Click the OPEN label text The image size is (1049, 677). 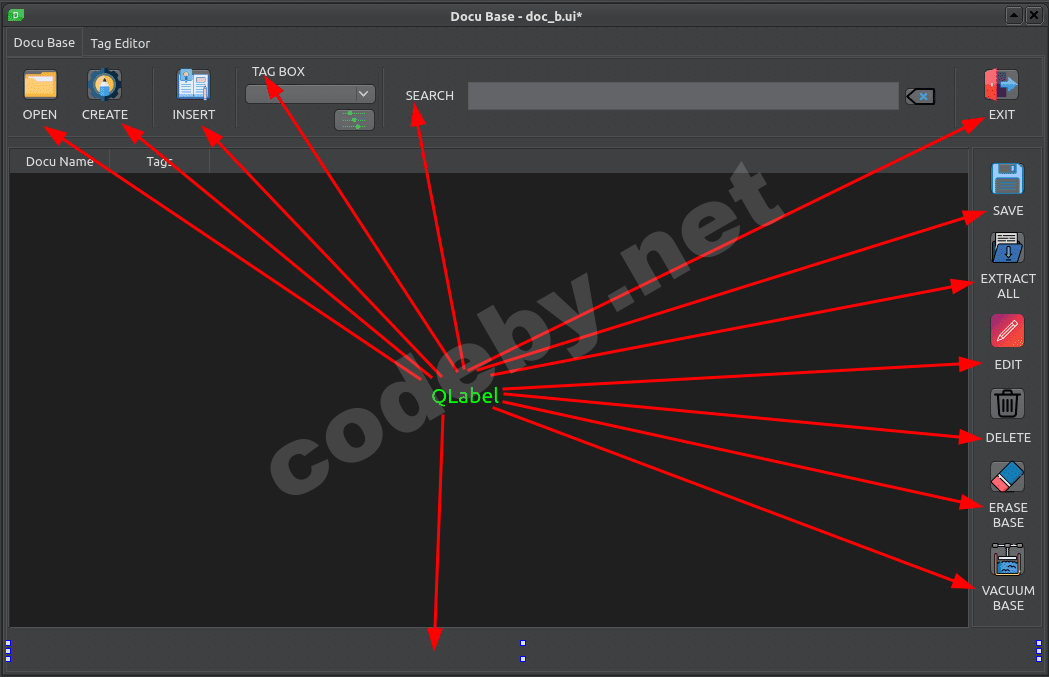tap(39, 114)
